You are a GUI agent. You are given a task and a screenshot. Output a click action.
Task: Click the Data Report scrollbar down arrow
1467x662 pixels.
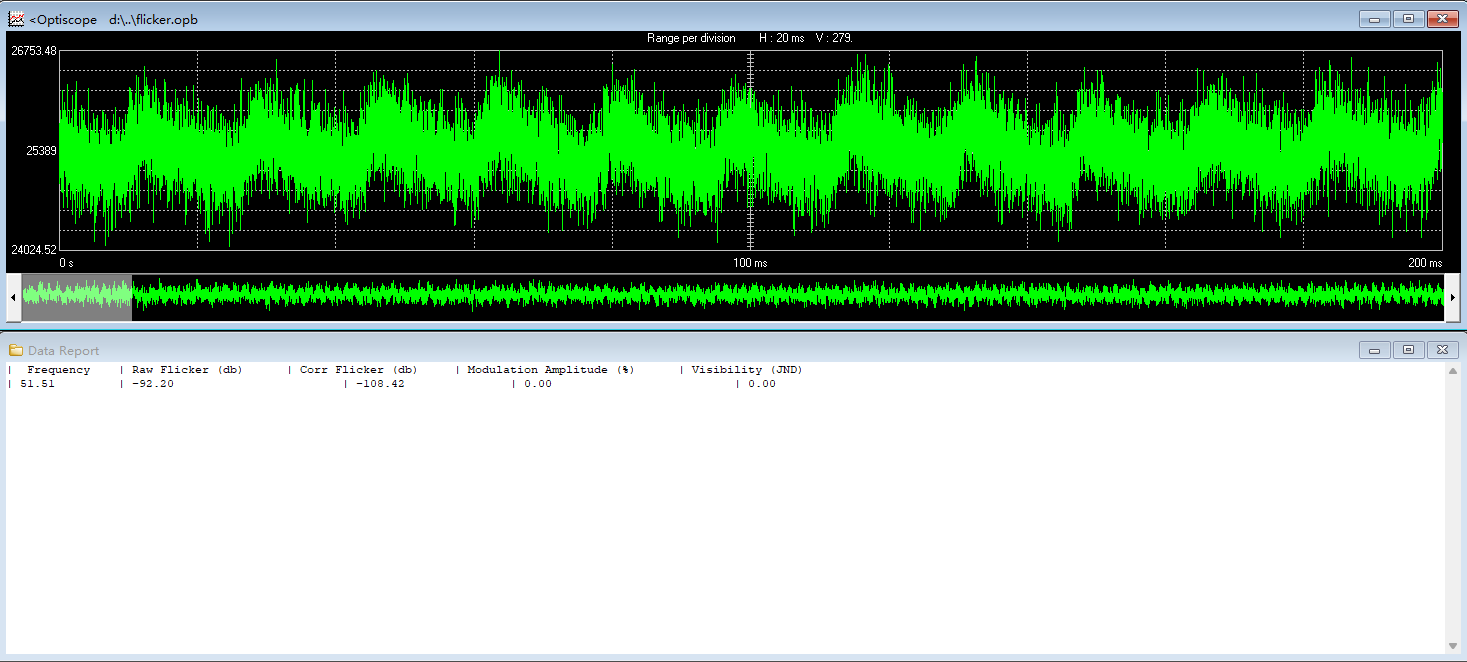coord(1453,646)
